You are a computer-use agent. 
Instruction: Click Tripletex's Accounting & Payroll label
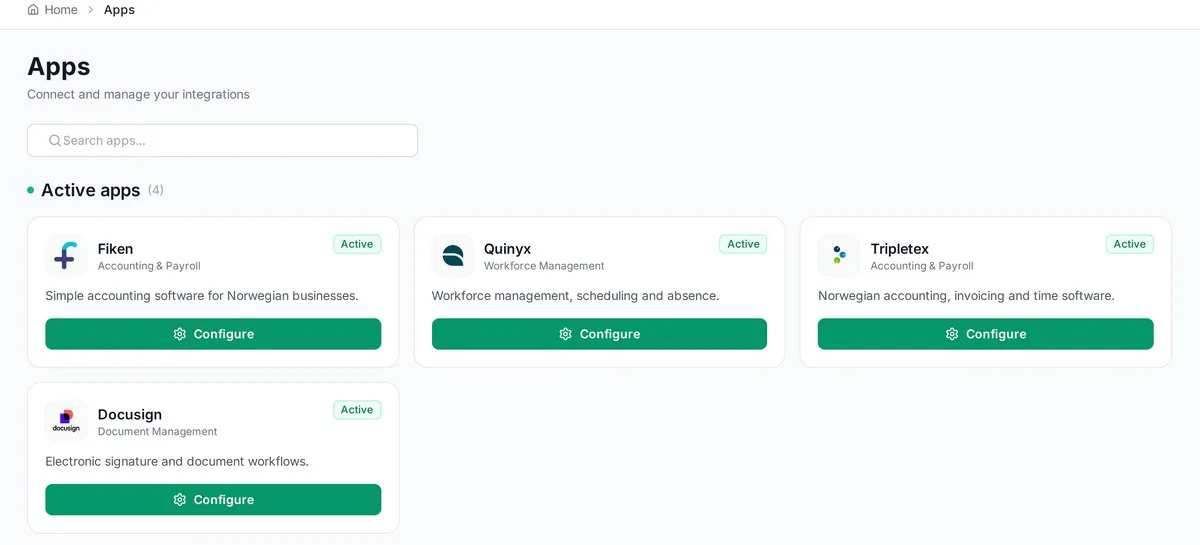pyautogui.click(x=921, y=266)
